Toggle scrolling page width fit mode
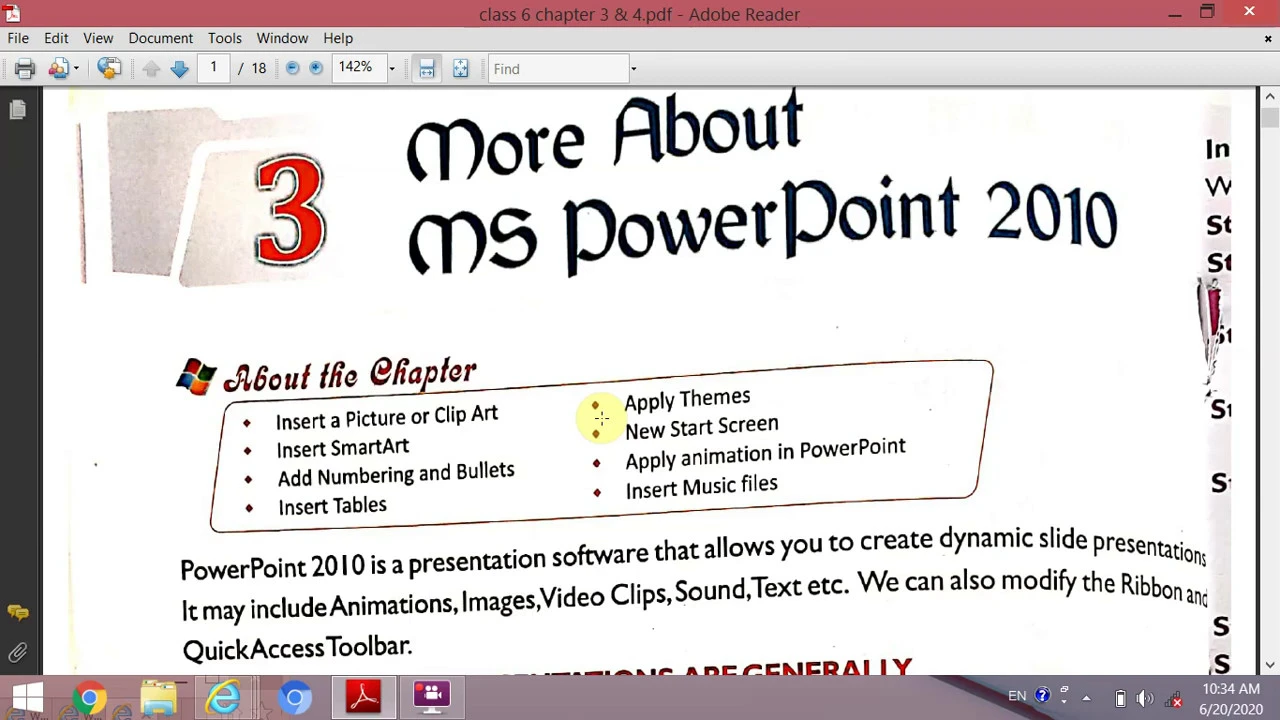 click(427, 68)
